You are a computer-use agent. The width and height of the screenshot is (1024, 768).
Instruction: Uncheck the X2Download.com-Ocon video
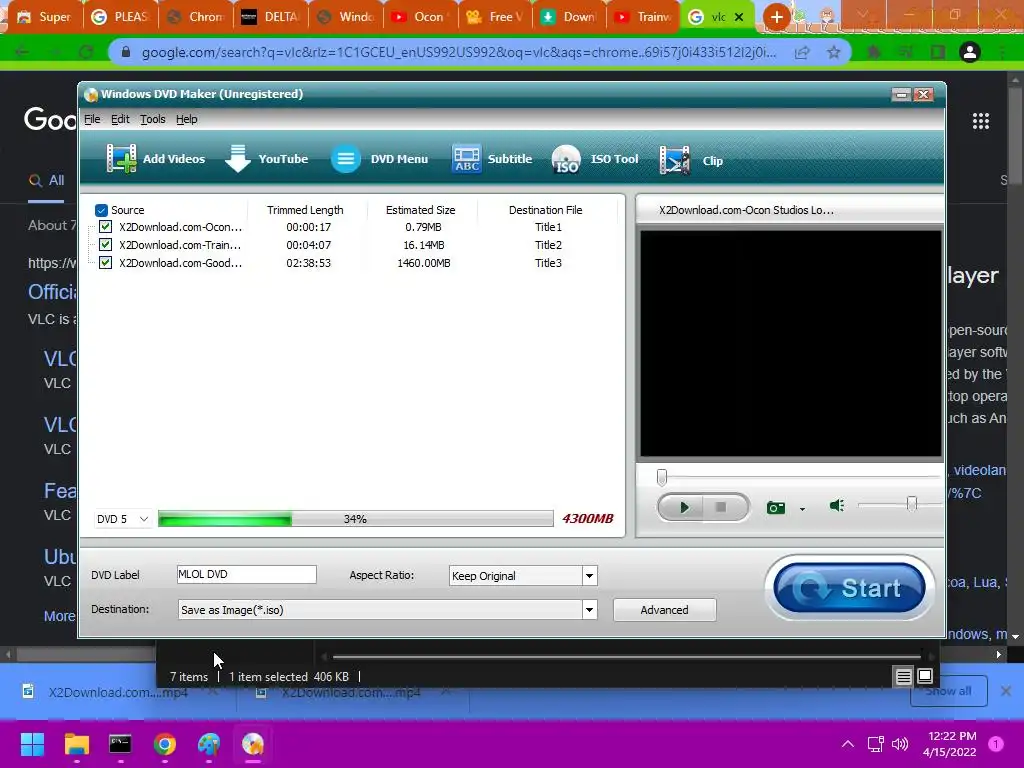[x=105, y=227]
